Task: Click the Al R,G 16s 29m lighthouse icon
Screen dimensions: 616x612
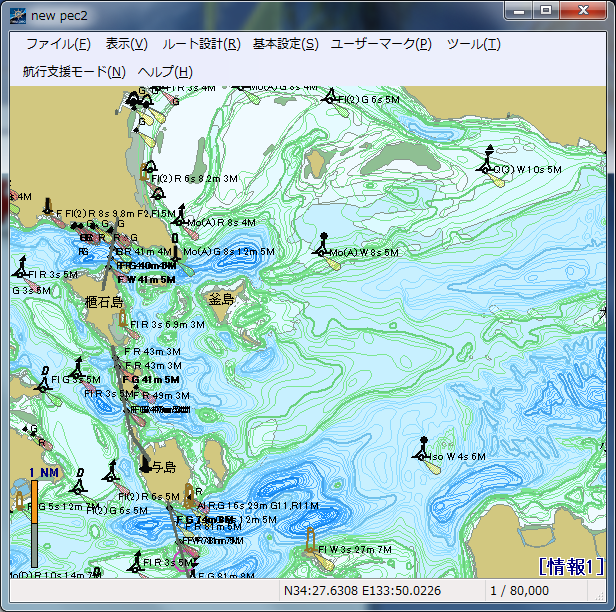Action: point(189,496)
